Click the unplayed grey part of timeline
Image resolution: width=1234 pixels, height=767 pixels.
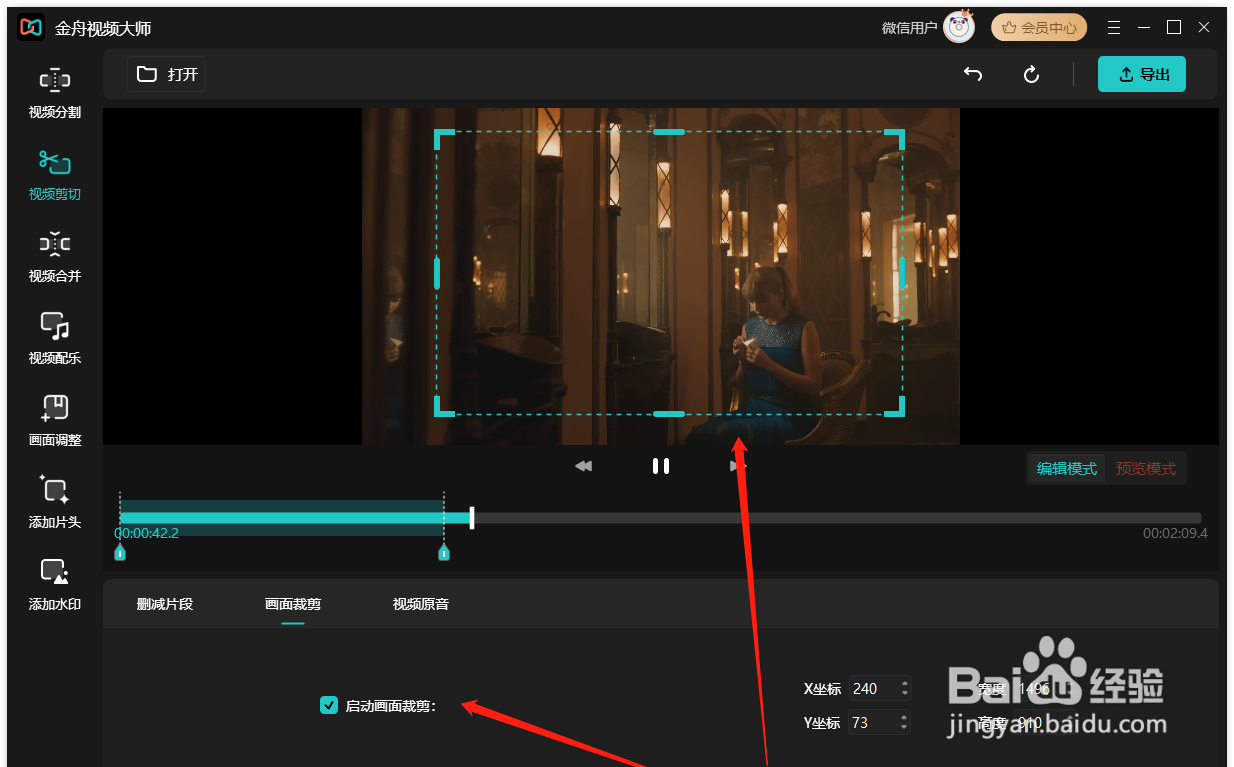coord(838,518)
